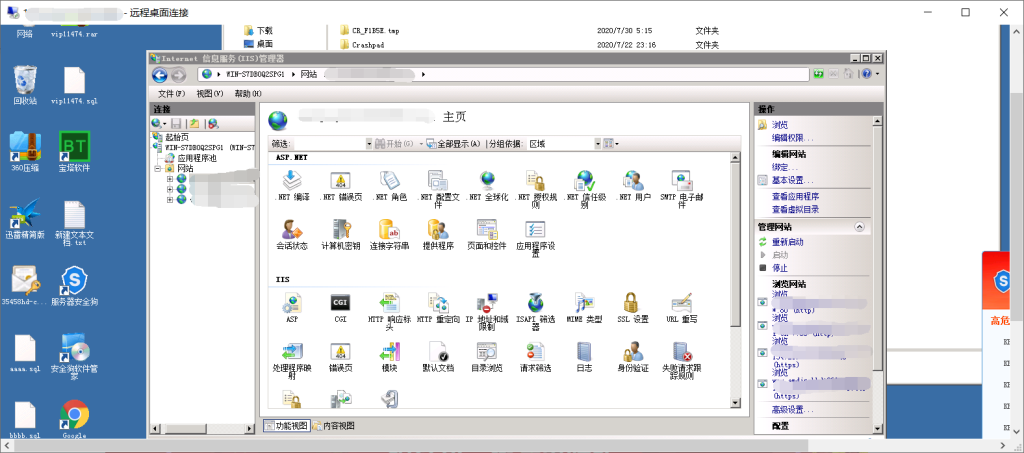This screenshot has height=453, width=1024.
Task: Click the 查看应用程序 link
Action: tap(795, 196)
